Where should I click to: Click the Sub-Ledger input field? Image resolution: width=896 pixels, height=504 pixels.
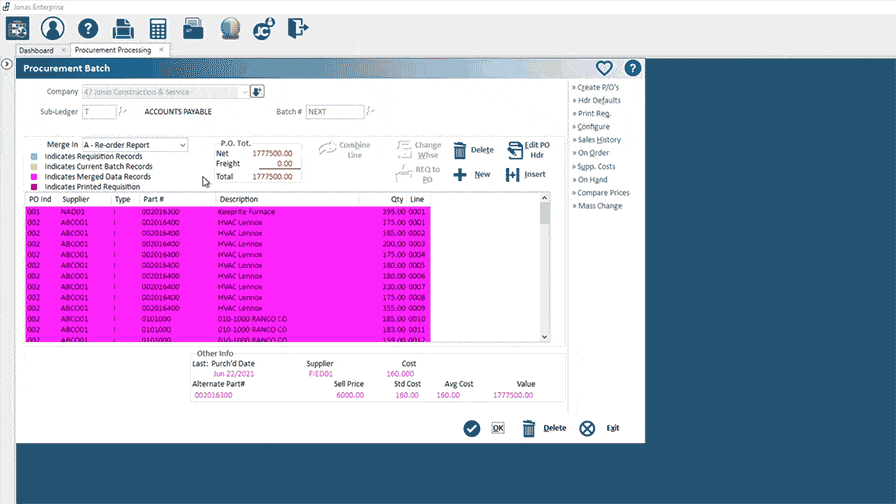click(99, 111)
